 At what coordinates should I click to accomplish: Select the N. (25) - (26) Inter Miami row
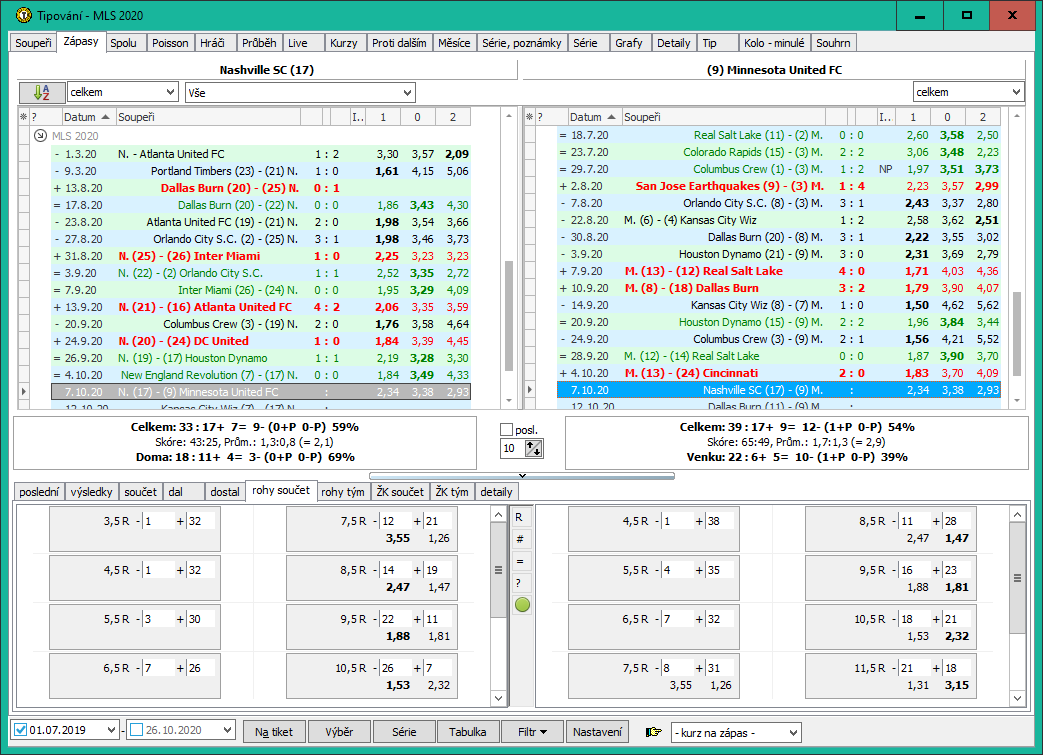tap(261, 256)
